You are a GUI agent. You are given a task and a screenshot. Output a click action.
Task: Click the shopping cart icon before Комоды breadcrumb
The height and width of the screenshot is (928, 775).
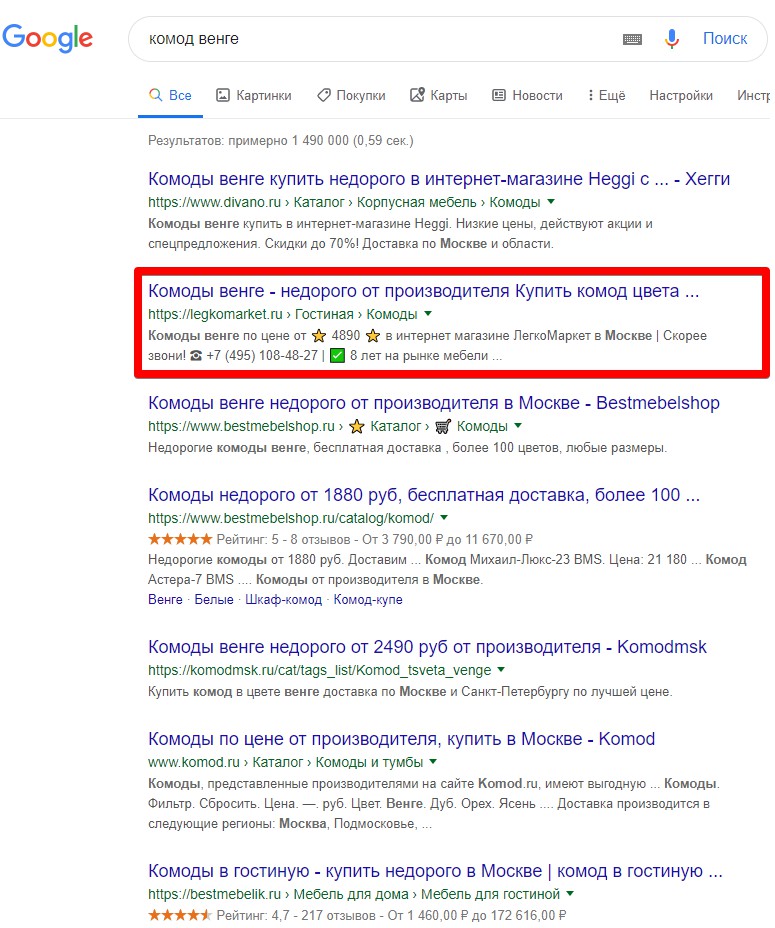click(x=443, y=426)
